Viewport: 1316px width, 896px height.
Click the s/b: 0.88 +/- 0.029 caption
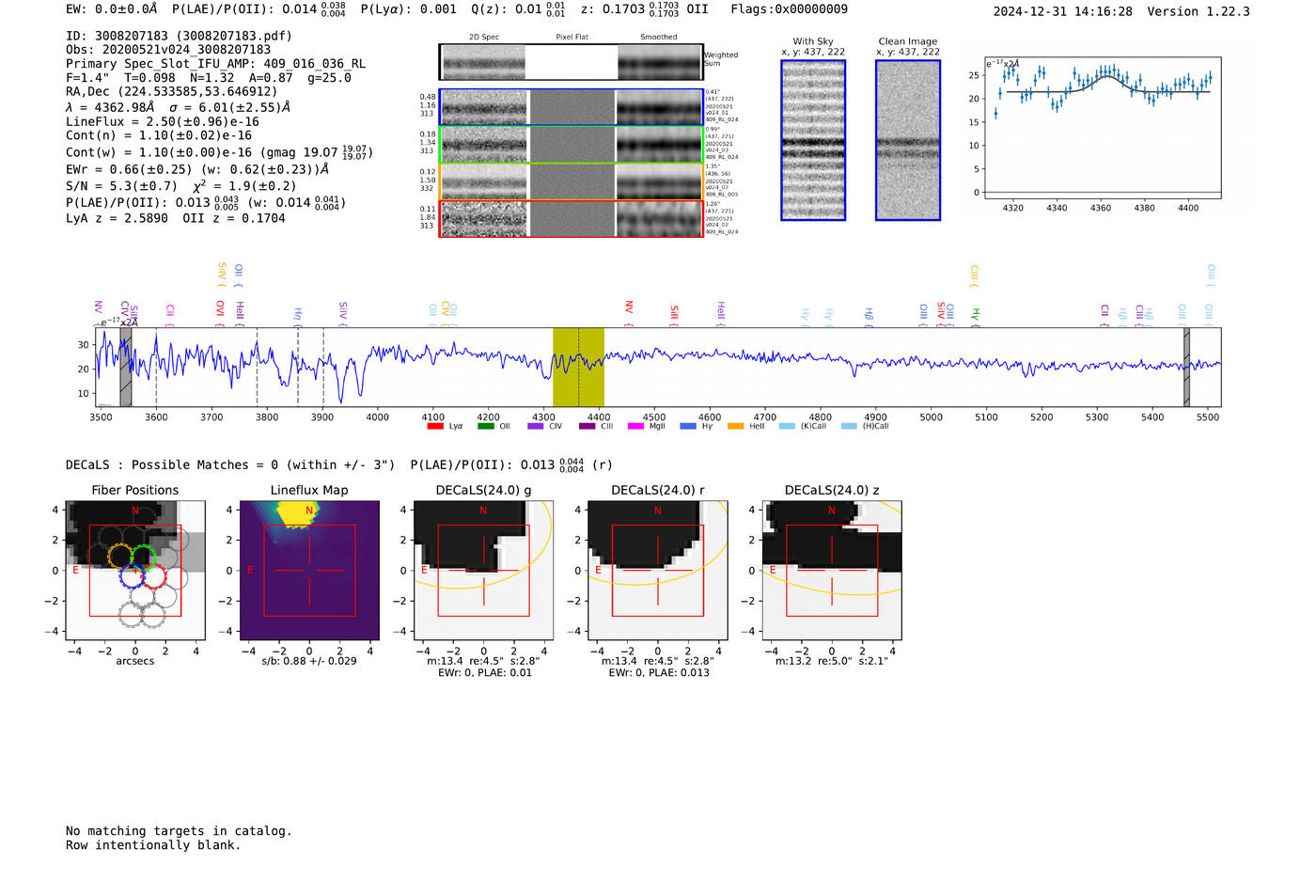tap(309, 661)
